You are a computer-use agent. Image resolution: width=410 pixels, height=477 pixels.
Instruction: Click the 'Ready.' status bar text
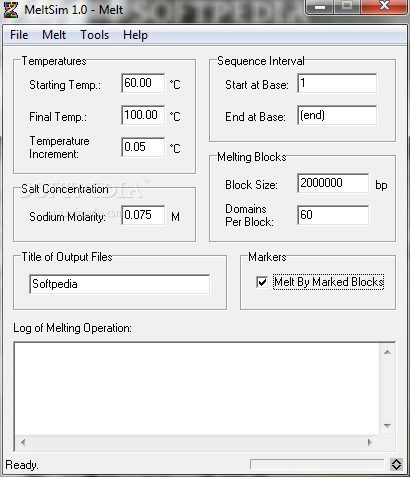22,465
